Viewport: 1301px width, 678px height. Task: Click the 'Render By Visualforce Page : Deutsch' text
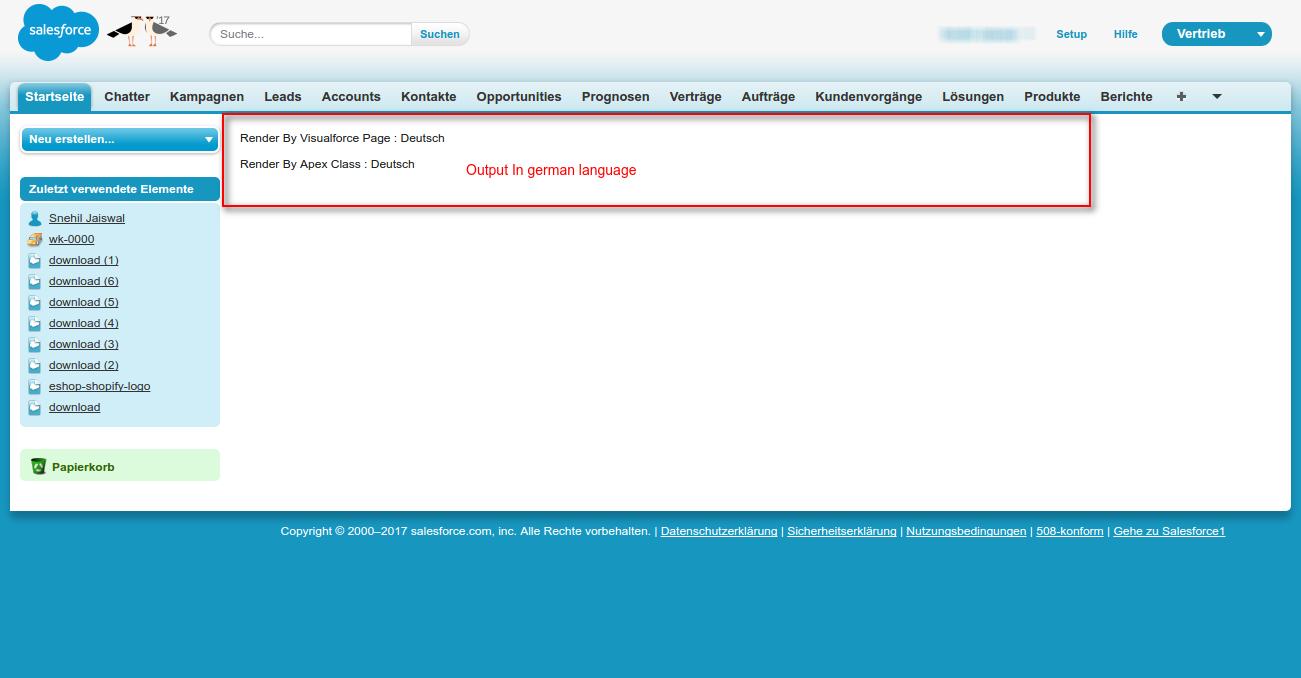tap(342, 138)
